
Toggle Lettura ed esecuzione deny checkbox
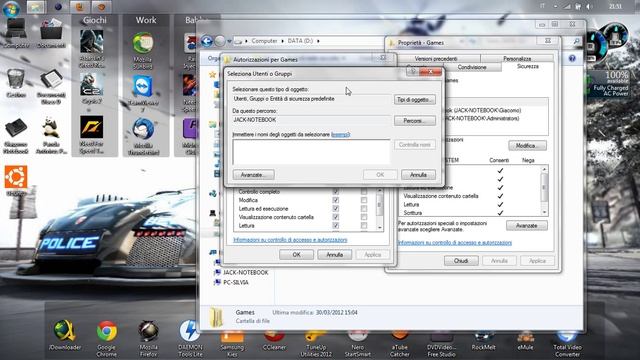click(364, 209)
